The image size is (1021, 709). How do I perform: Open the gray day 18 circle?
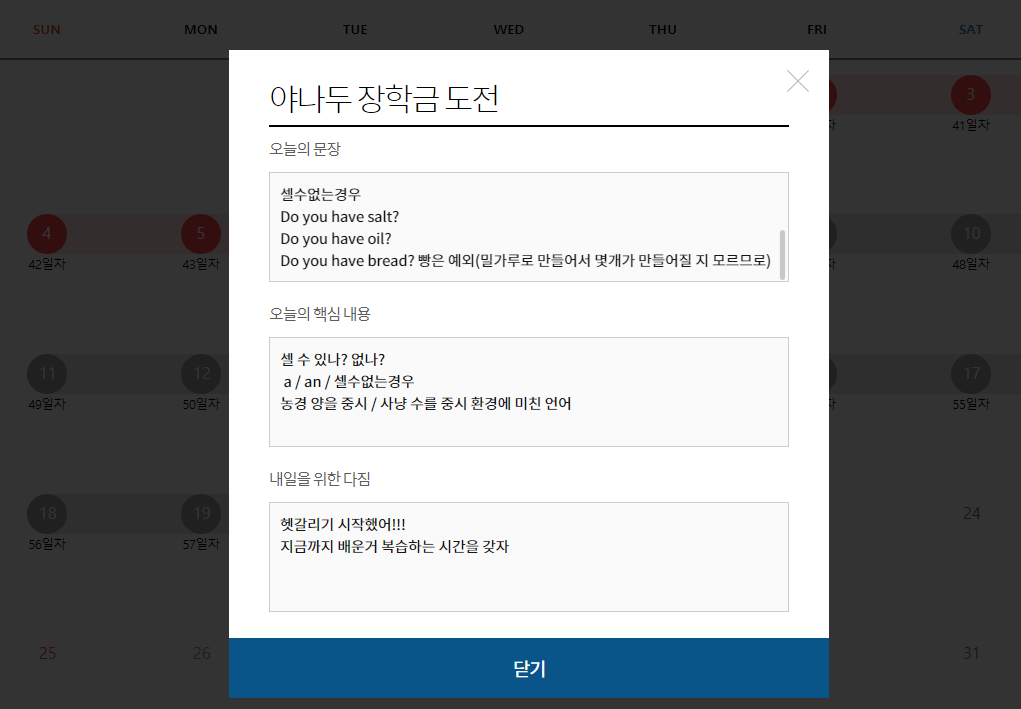click(x=47, y=514)
